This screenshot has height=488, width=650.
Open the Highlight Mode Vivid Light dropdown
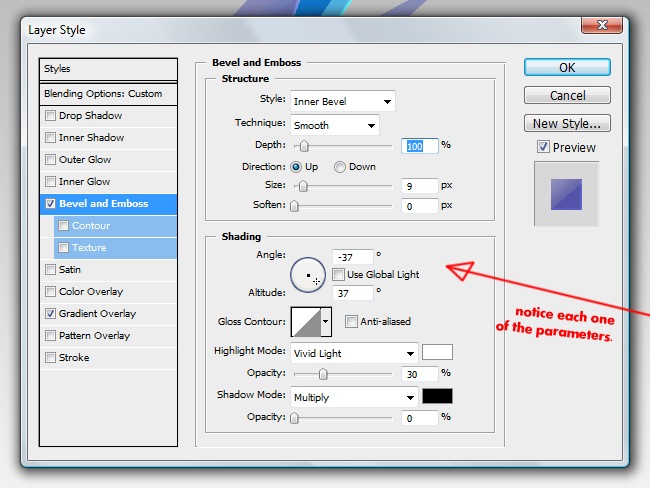[354, 353]
